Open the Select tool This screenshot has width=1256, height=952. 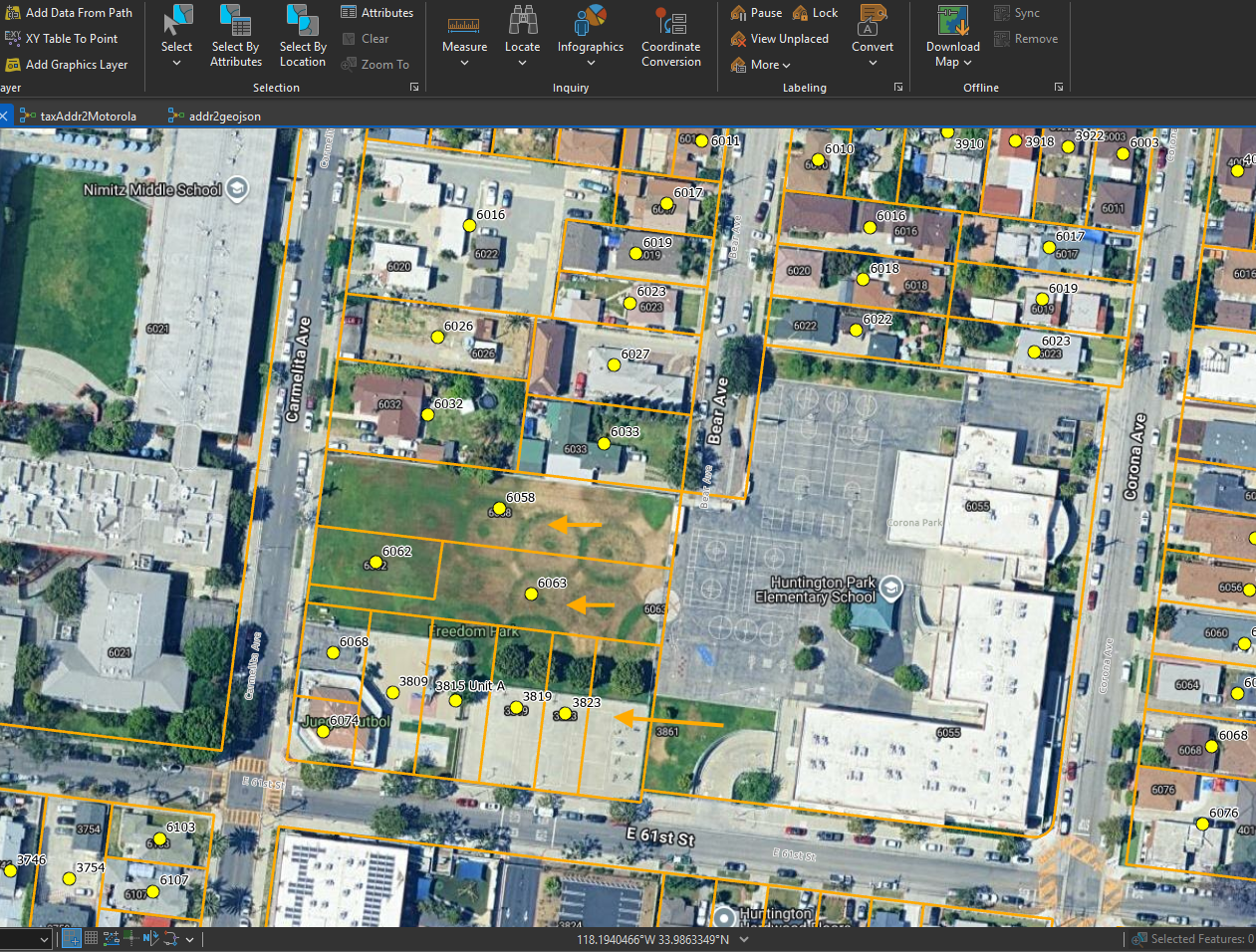pos(176,35)
